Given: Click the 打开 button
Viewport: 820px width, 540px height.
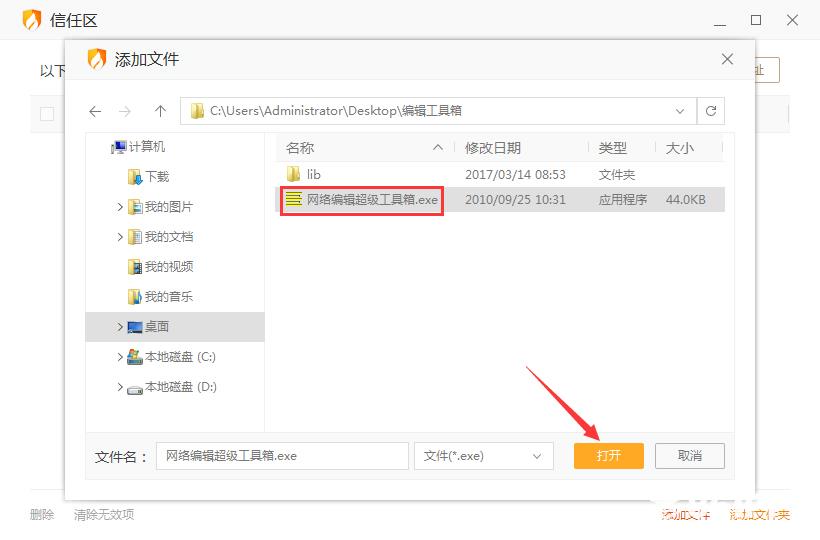Looking at the screenshot, I should coord(609,456).
